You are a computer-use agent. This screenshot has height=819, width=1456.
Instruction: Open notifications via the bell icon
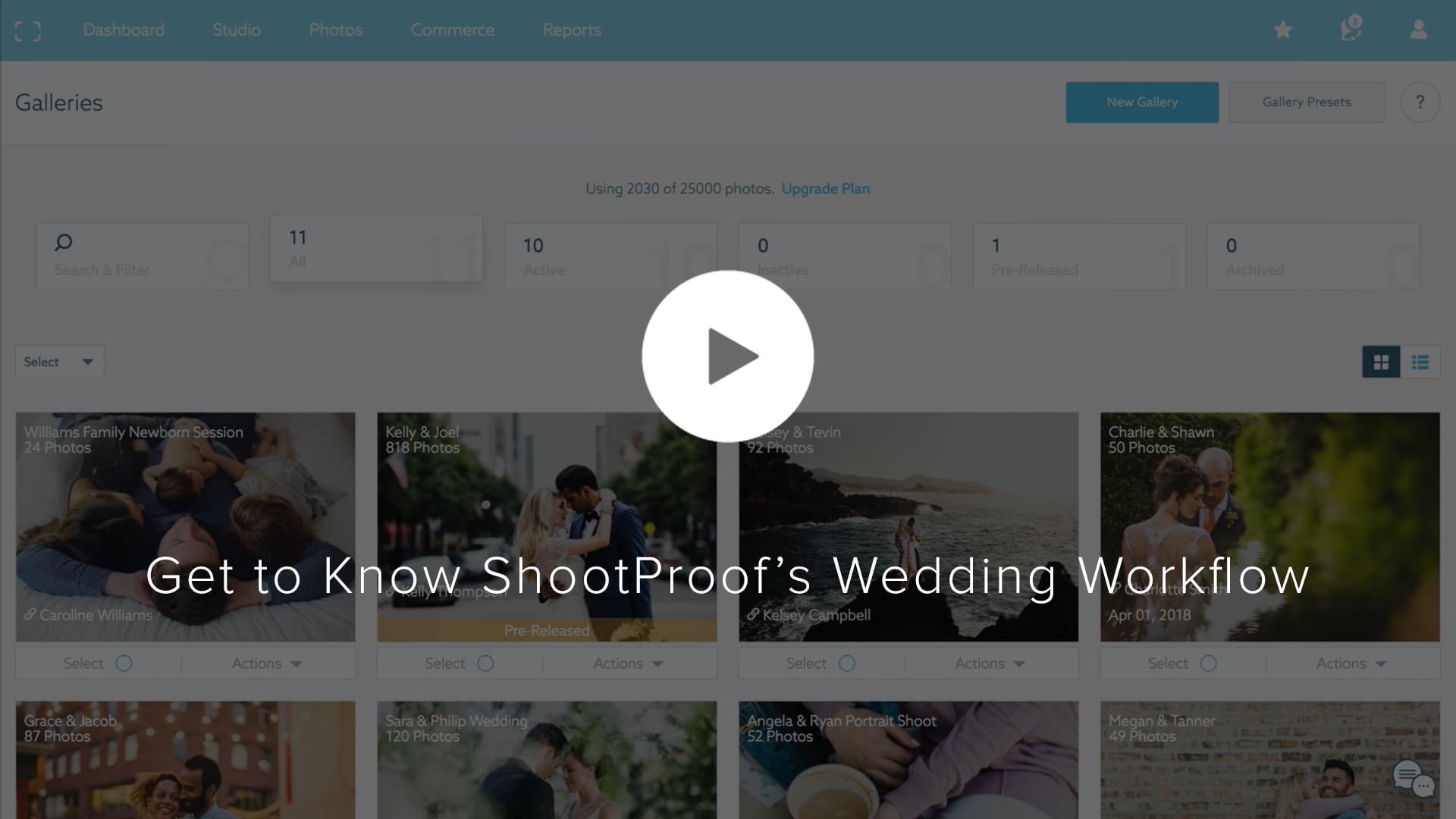tap(1351, 30)
